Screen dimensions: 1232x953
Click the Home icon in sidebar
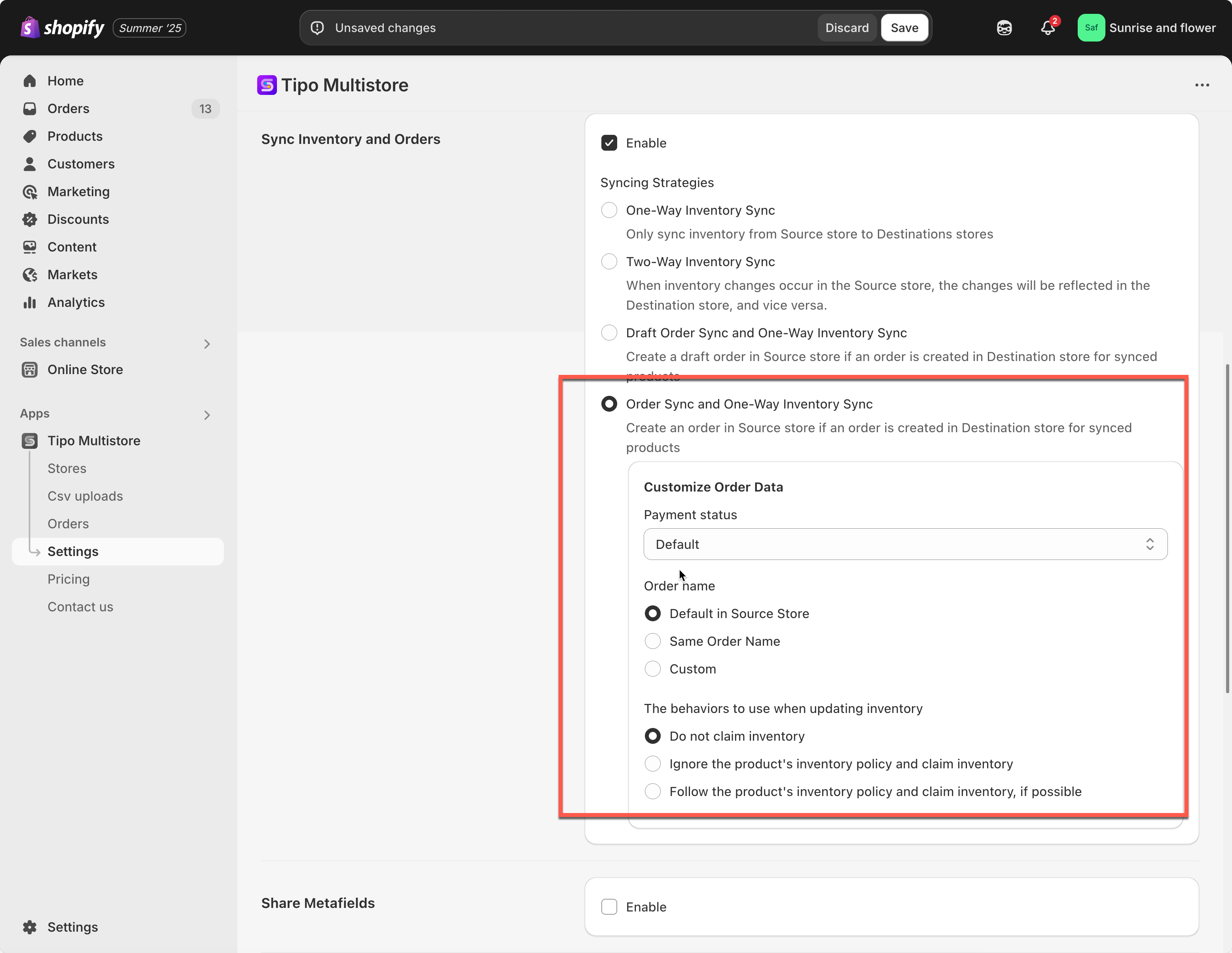pos(30,81)
